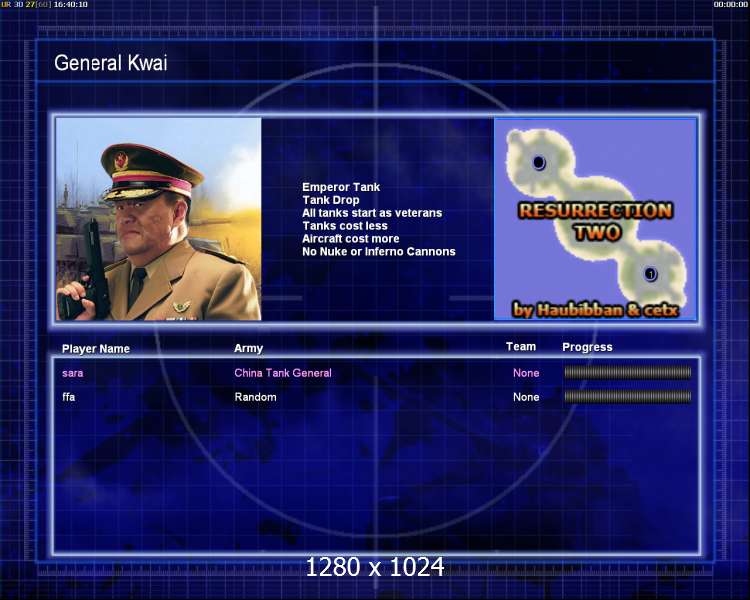Screen dimensions: 750x600
Task: Select player name 'ffa'
Action: 69,397
